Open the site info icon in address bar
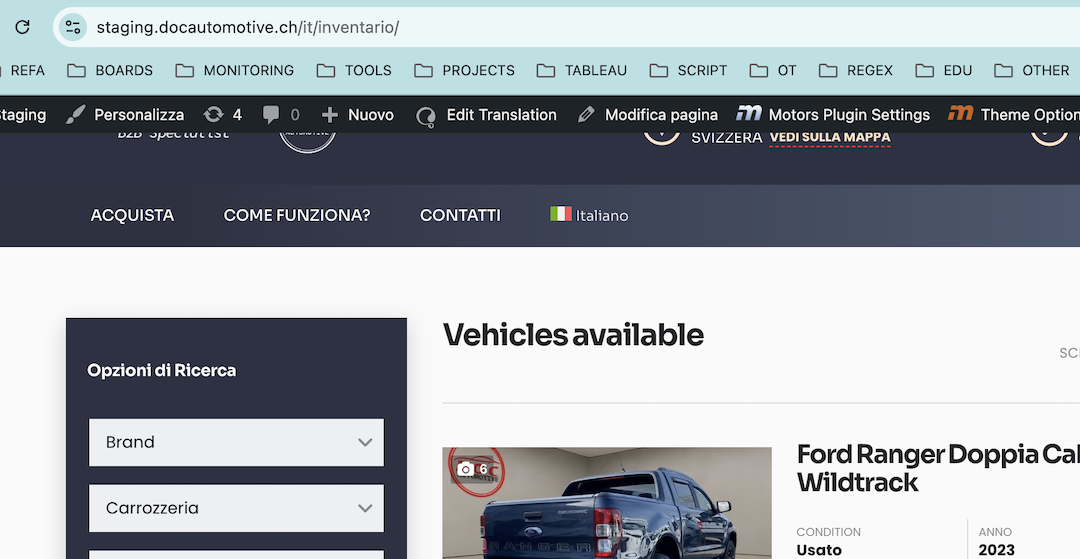 pyautogui.click(x=72, y=28)
